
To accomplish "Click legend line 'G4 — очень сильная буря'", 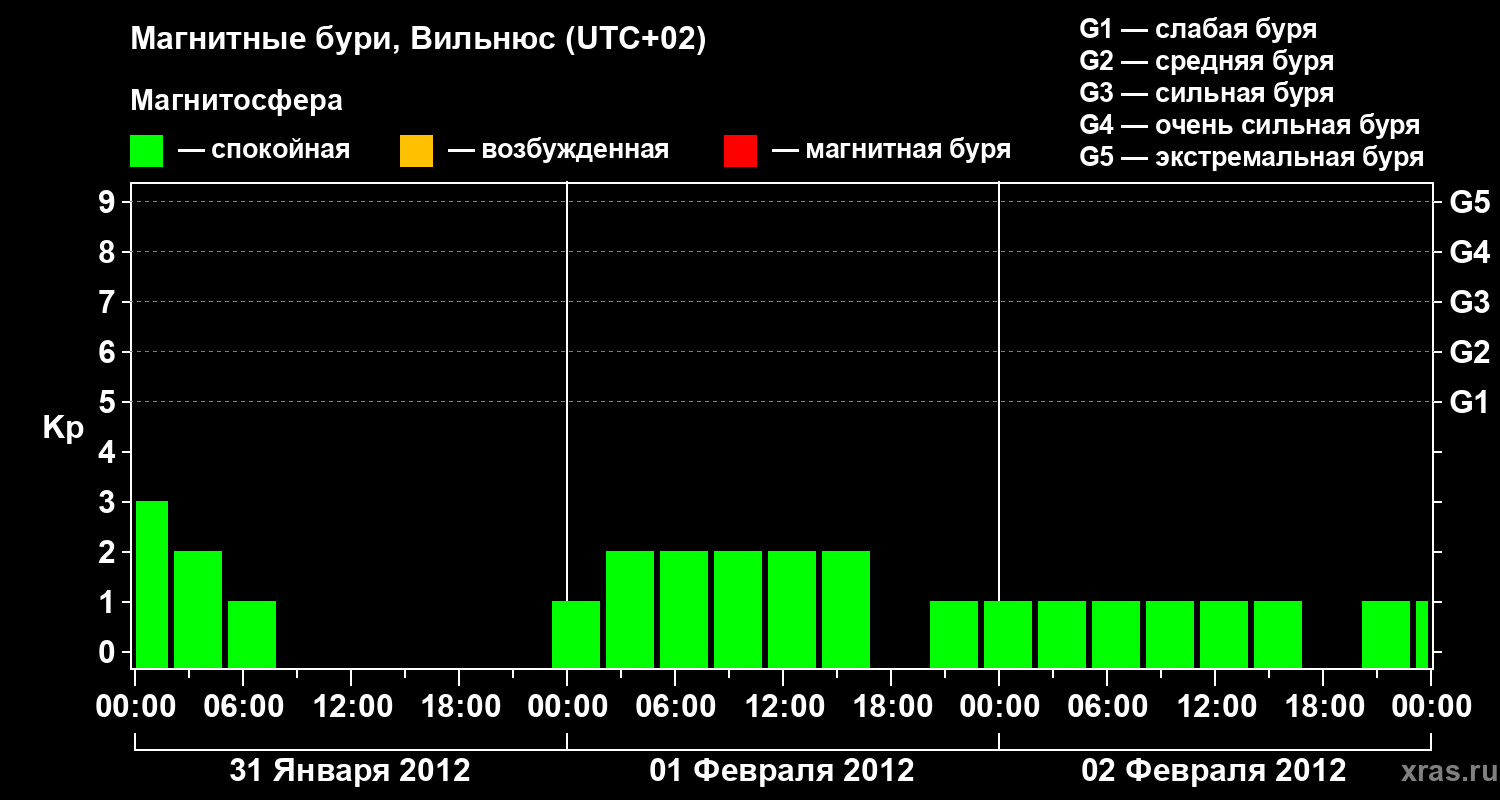I will click(x=1250, y=125).
